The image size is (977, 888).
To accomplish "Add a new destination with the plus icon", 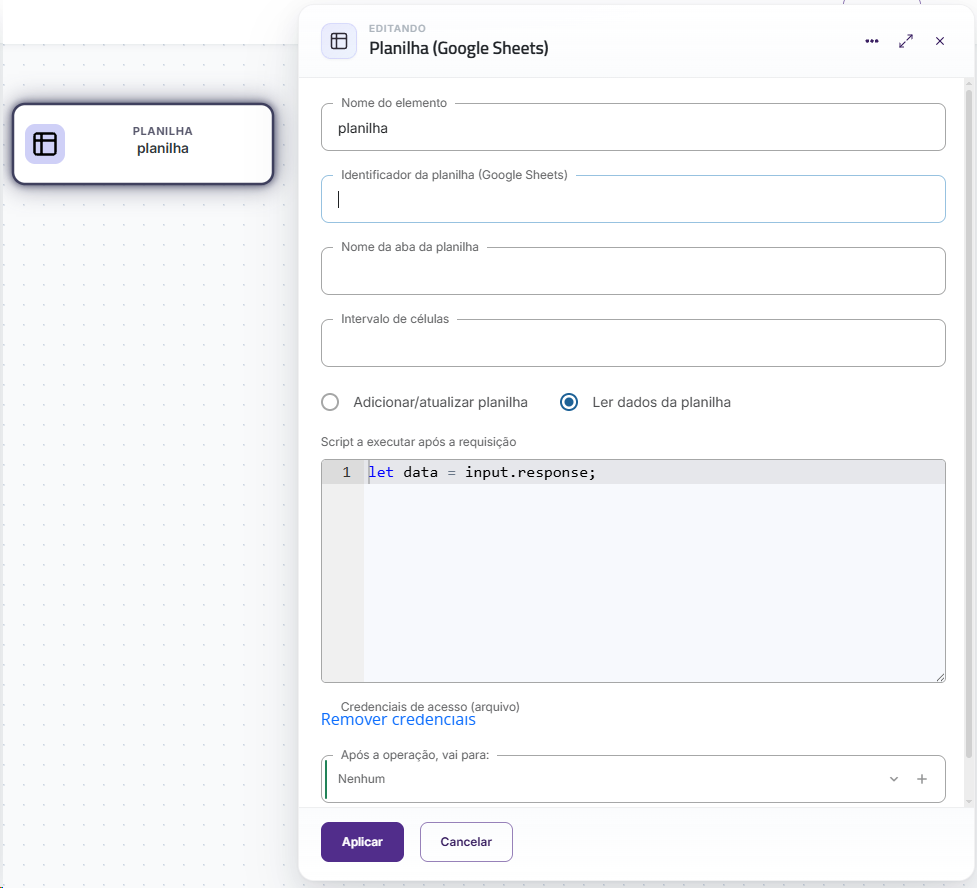I will tap(922, 779).
